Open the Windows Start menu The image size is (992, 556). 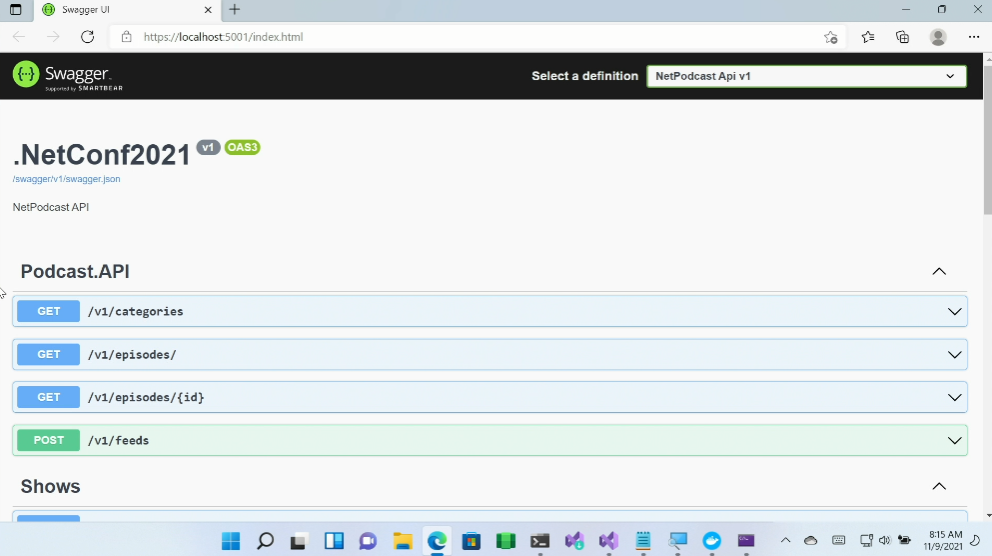click(x=231, y=541)
